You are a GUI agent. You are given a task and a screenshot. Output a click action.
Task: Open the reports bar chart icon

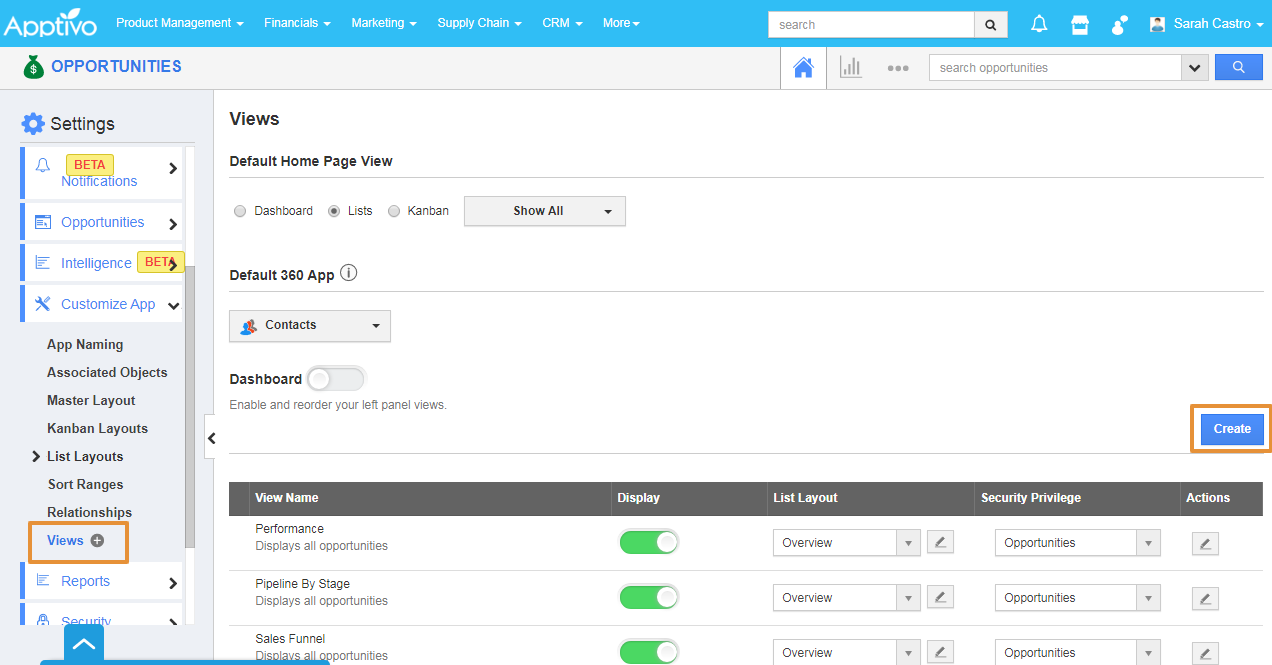tap(851, 68)
